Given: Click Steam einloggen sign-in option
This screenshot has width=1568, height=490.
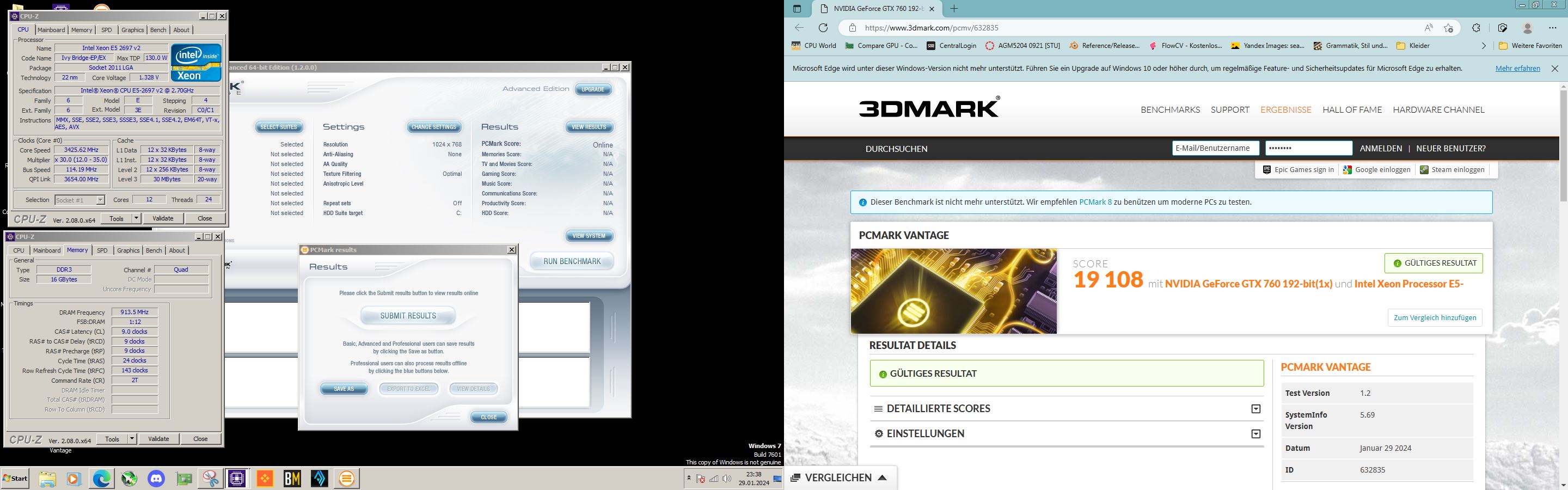Looking at the screenshot, I should coord(1451,170).
